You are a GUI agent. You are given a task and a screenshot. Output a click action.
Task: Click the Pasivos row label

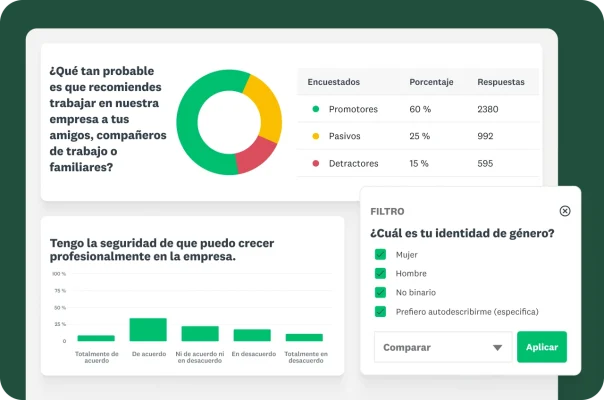tap(344, 136)
